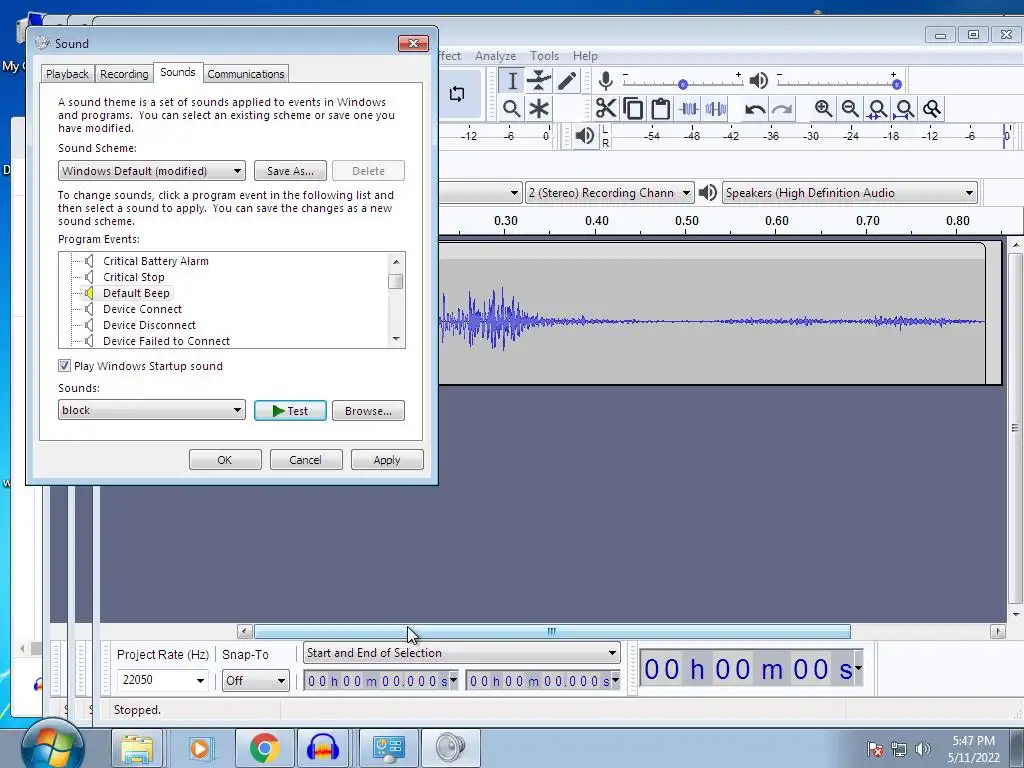The image size is (1024, 768).
Task: Click the Browse... button
Action: [x=368, y=411]
